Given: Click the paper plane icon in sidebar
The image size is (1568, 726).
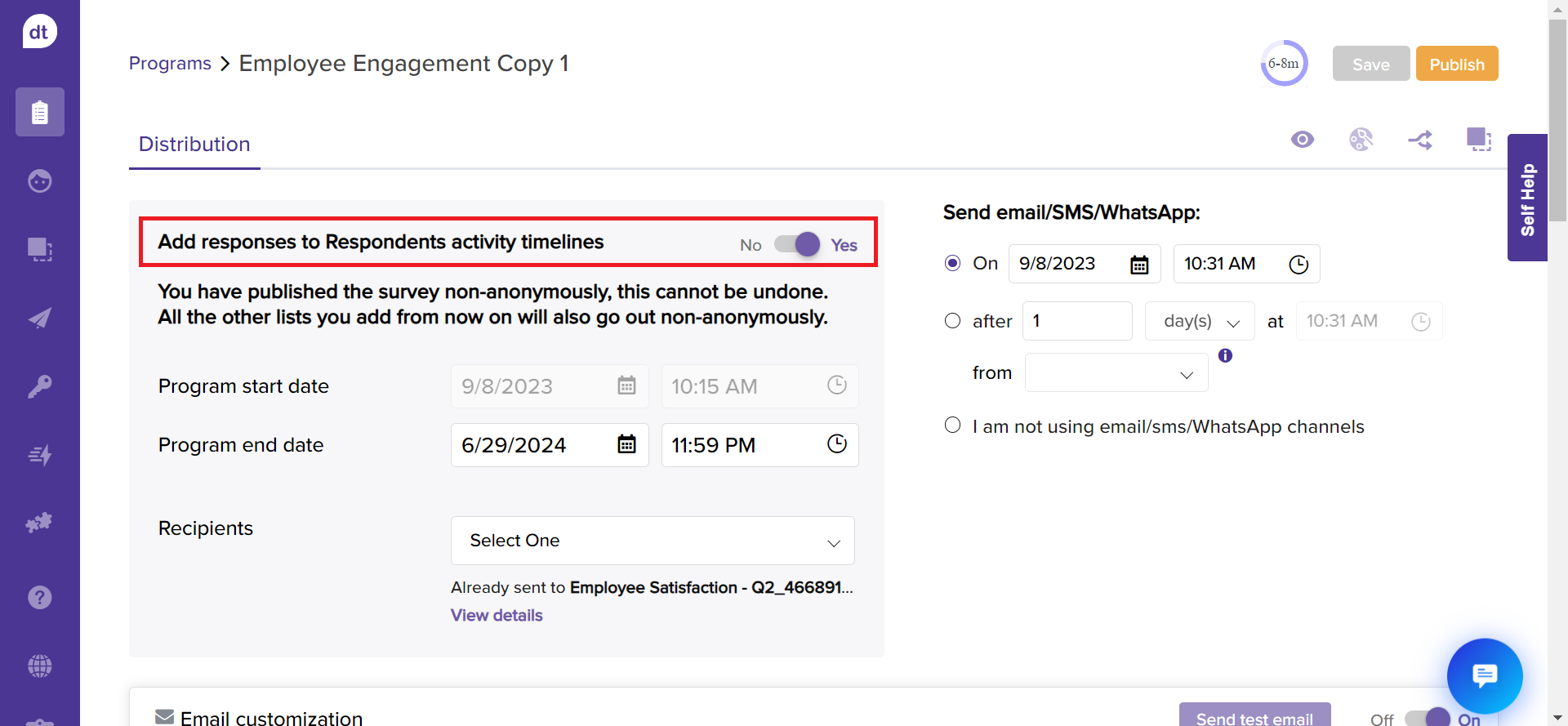Looking at the screenshot, I should [x=39, y=318].
